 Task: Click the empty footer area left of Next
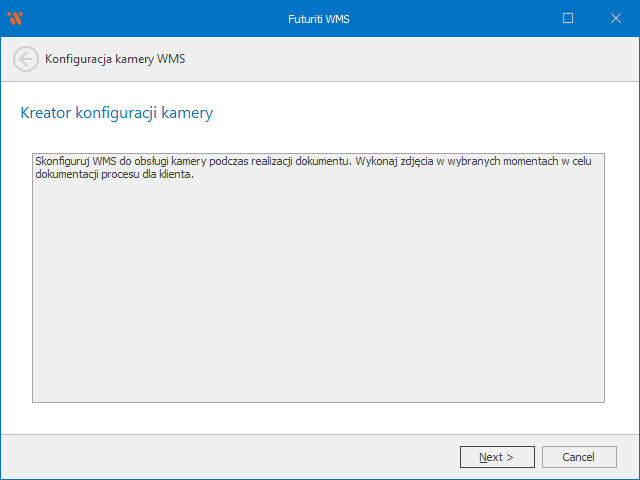point(230,457)
